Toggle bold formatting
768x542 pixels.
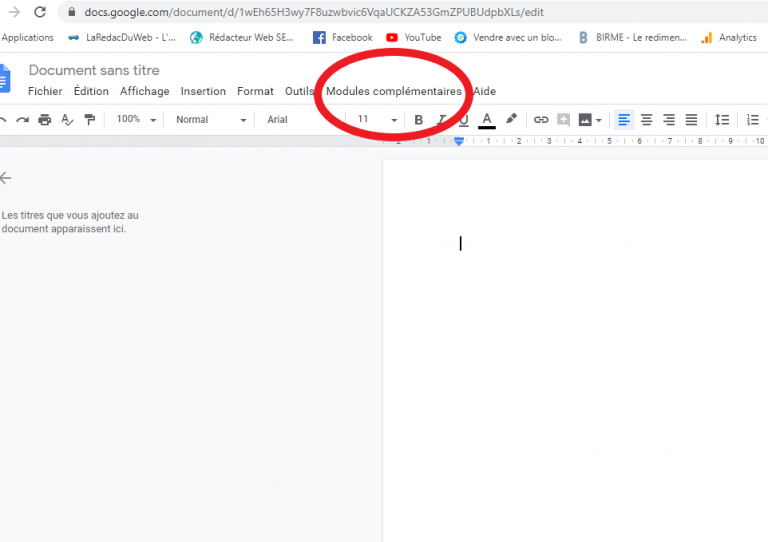click(x=419, y=120)
